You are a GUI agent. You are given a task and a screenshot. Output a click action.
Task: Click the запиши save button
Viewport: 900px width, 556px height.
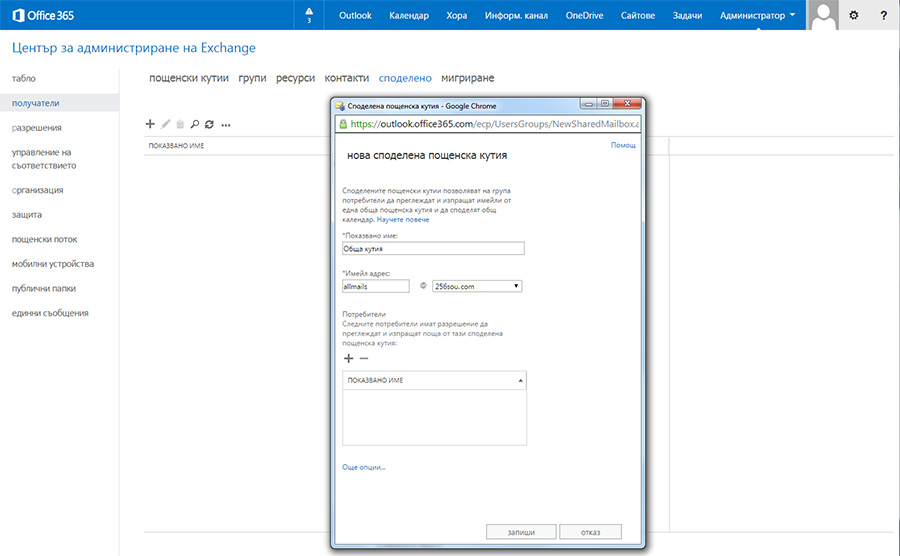coord(521,532)
